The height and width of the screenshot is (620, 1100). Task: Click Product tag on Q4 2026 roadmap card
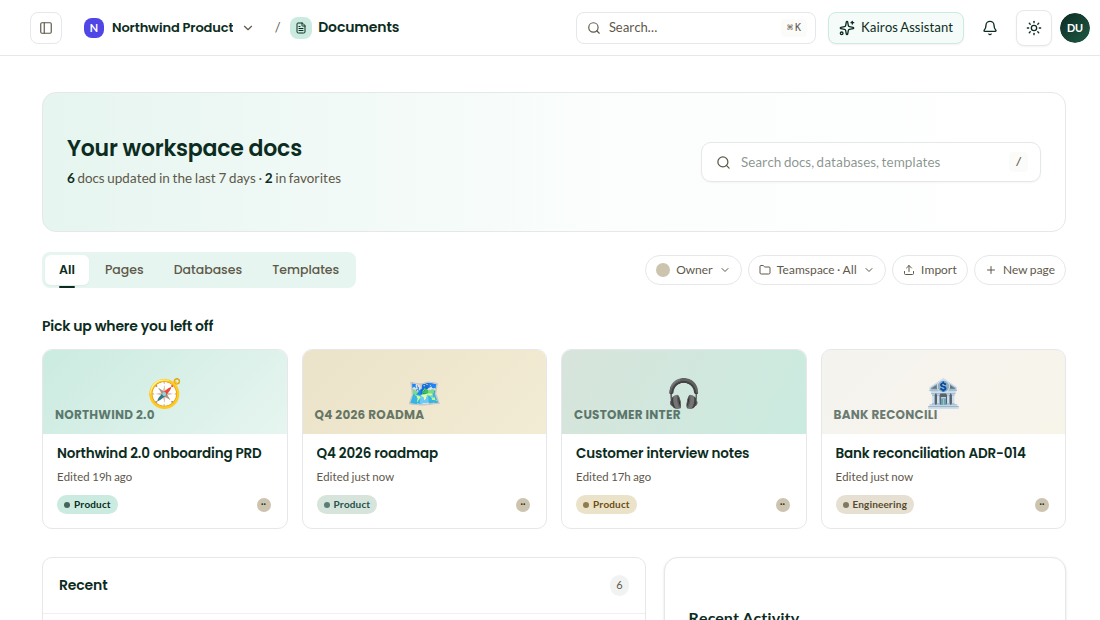pos(347,504)
